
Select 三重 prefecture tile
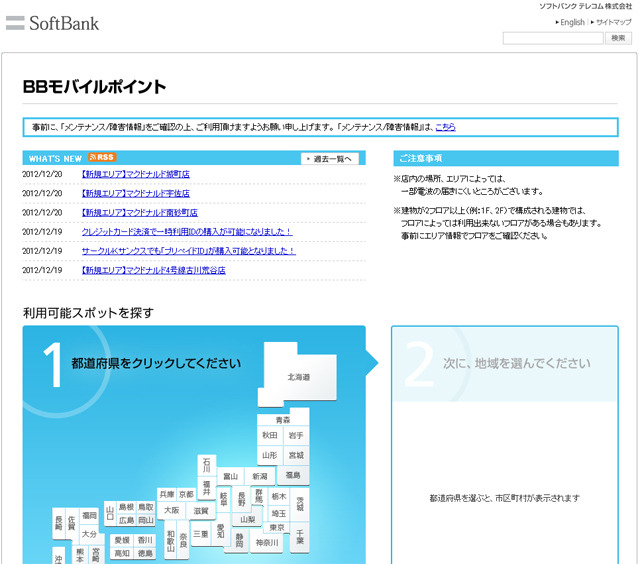[200, 534]
